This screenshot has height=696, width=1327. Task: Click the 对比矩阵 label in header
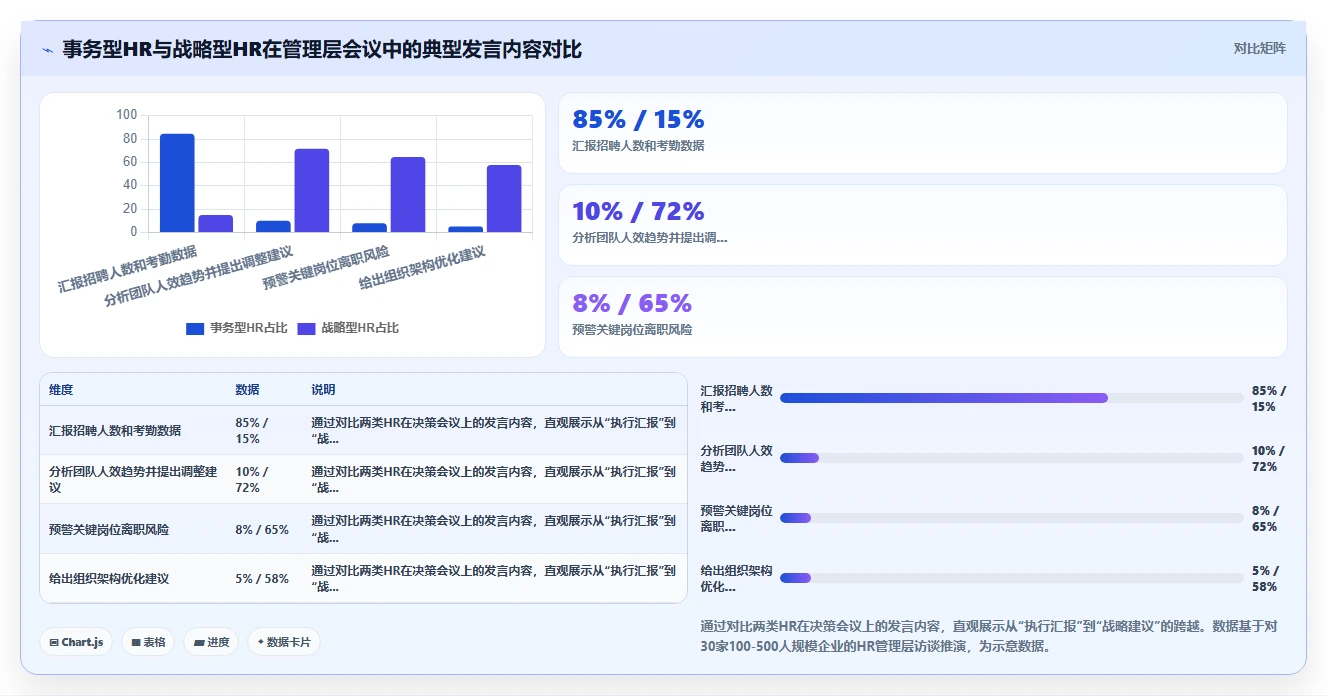tap(1259, 48)
